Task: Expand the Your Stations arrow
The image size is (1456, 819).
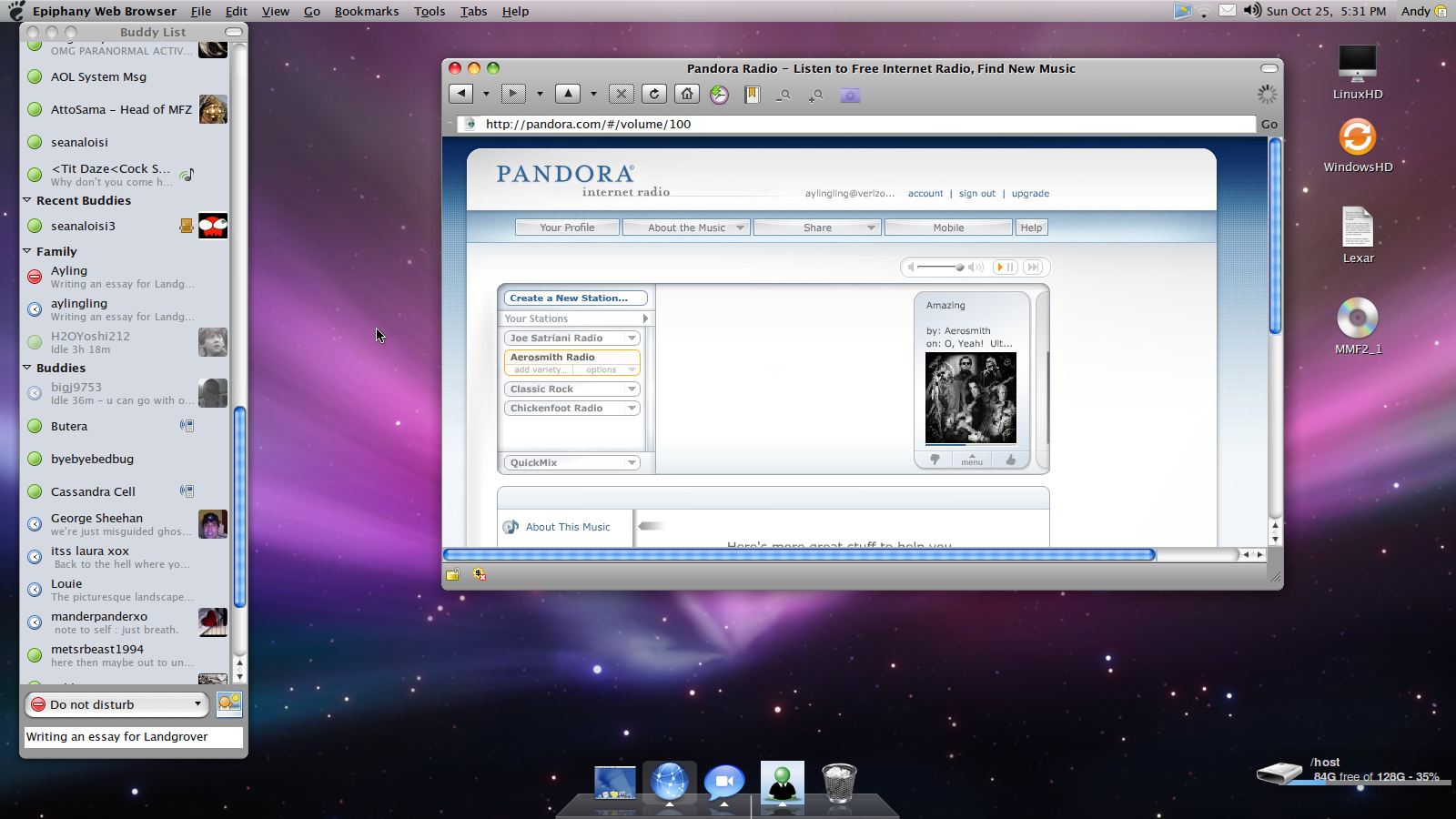Action: click(645, 318)
